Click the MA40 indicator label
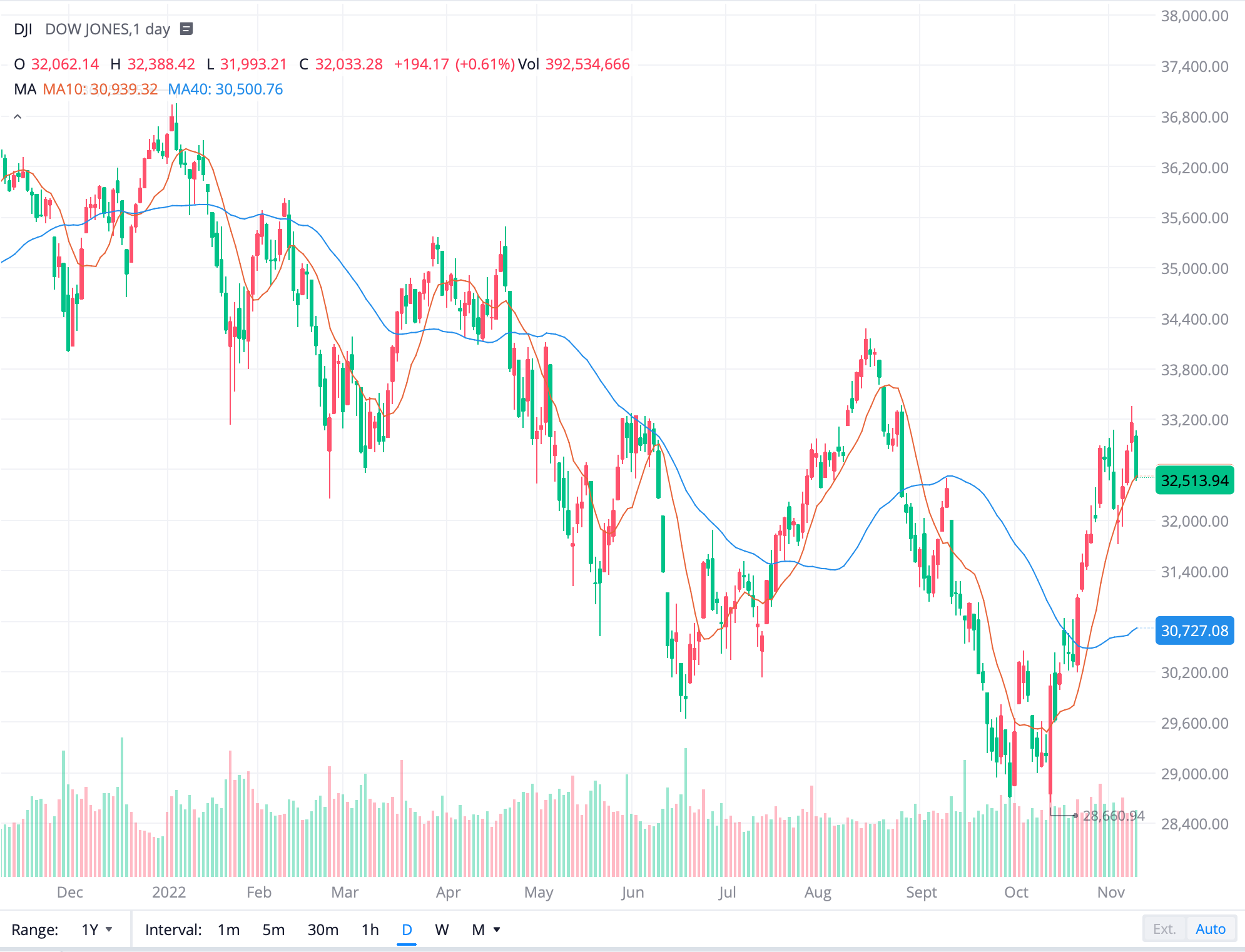Screen dimensions: 1245x952 pyautogui.click(x=225, y=89)
